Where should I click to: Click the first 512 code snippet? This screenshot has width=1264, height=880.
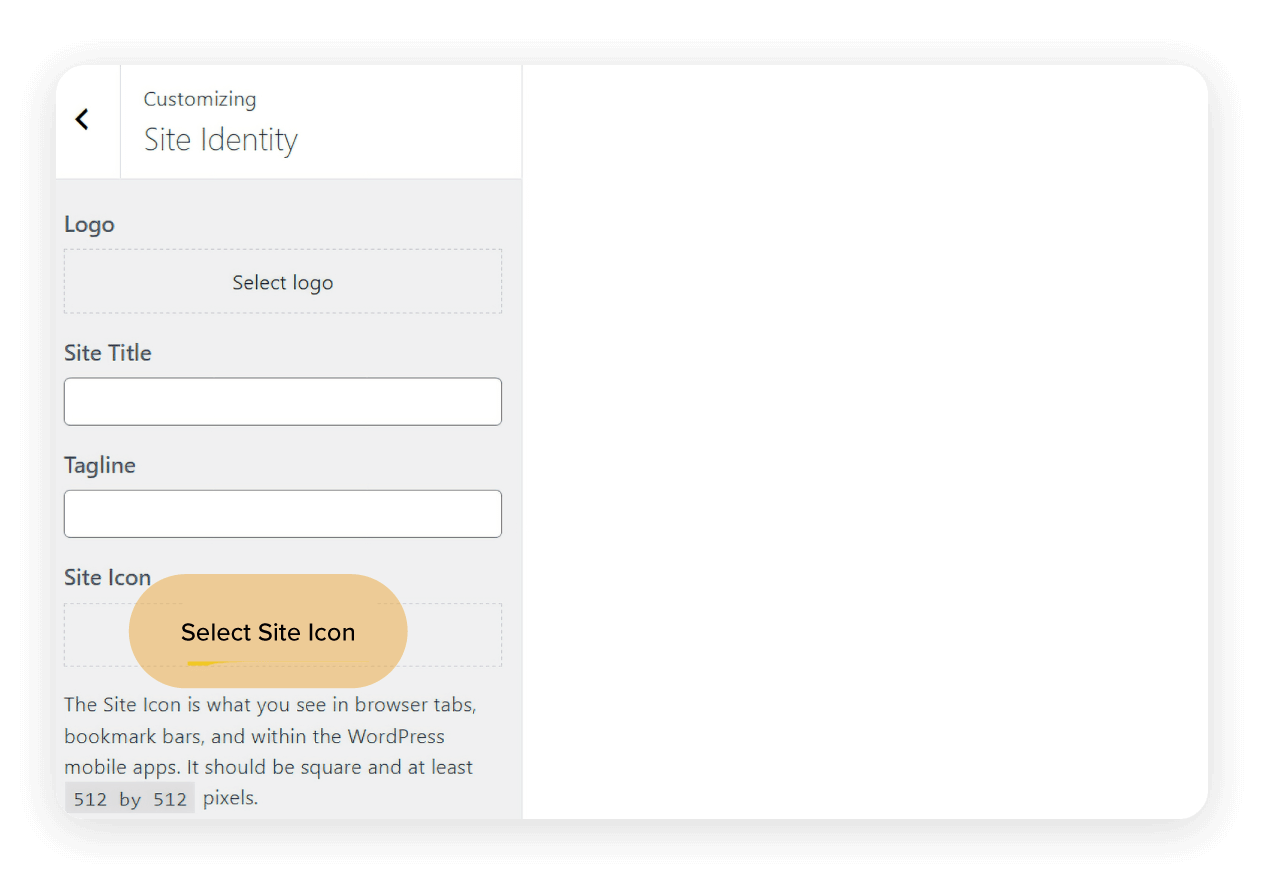(x=89, y=798)
